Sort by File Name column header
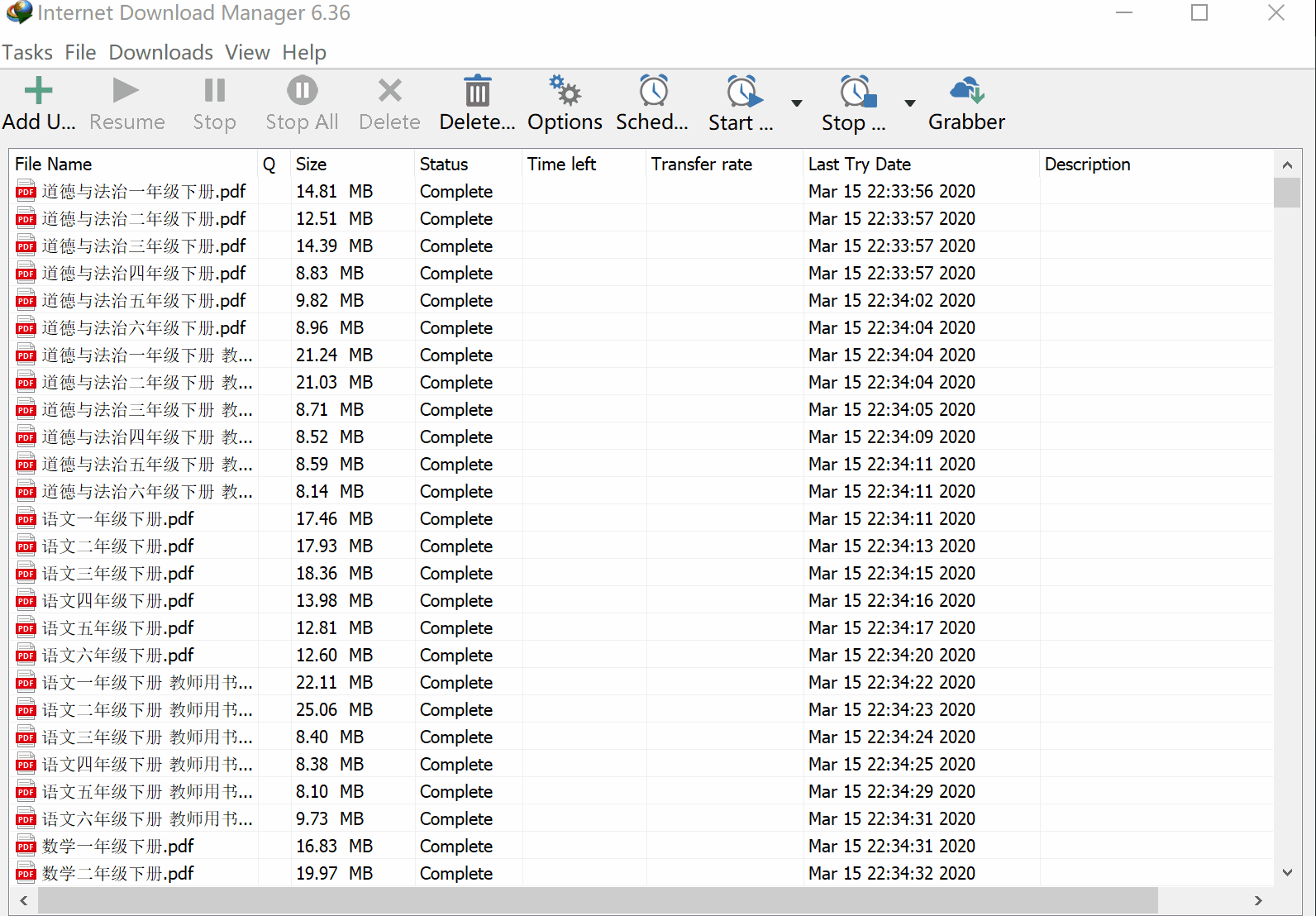Image resolution: width=1316 pixels, height=916 pixels. coord(134,164)
